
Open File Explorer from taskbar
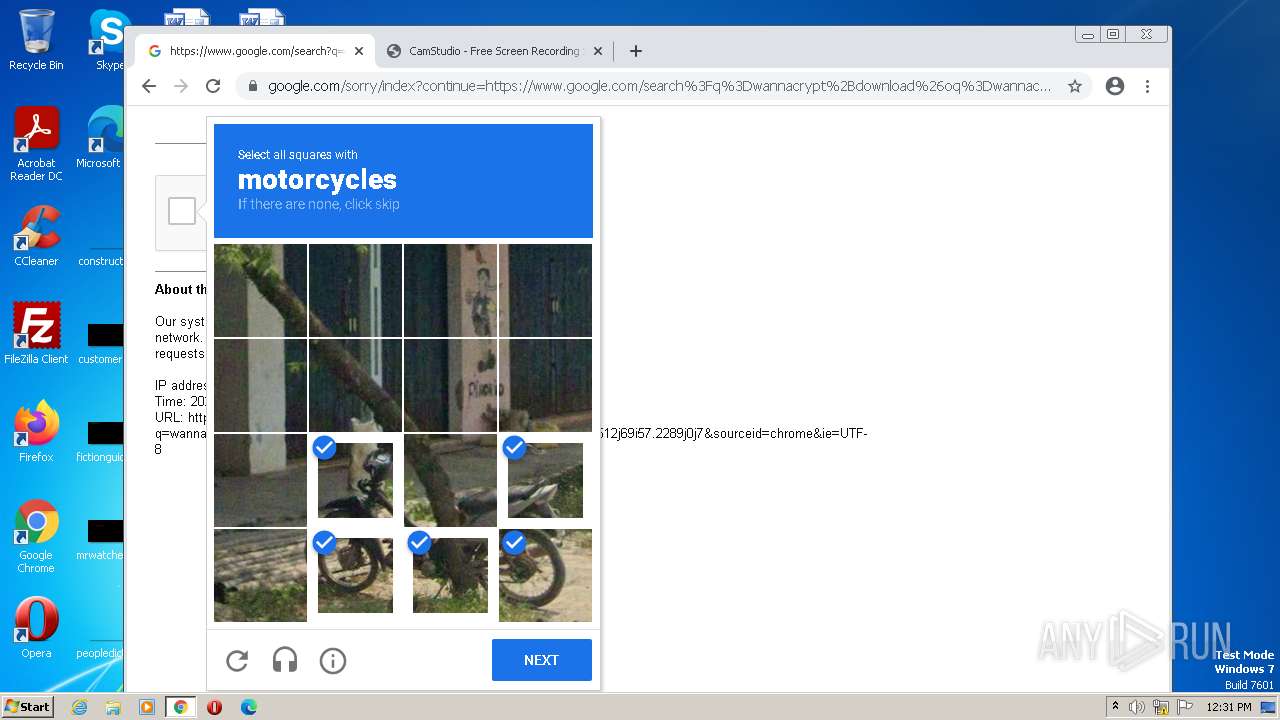[x=113, y=707]
